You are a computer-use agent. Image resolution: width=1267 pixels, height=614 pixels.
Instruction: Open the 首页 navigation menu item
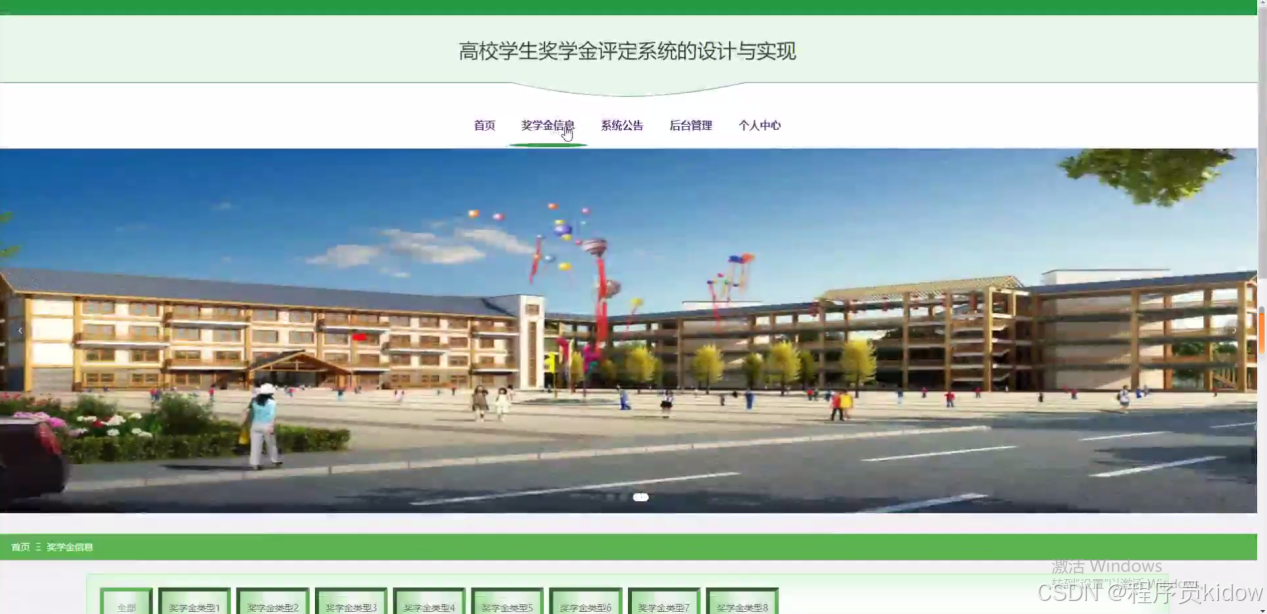point(484,125)
